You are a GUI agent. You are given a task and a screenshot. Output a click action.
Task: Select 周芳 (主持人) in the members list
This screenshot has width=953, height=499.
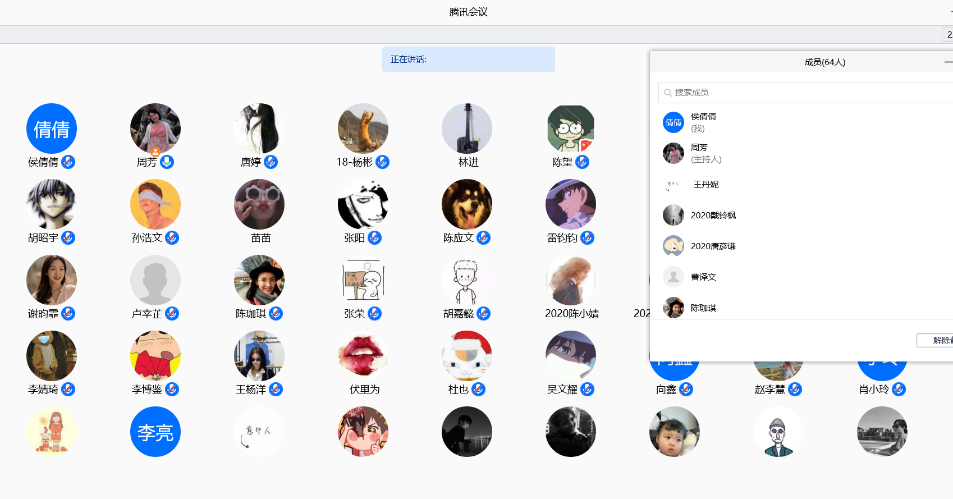tap(706, 153)
